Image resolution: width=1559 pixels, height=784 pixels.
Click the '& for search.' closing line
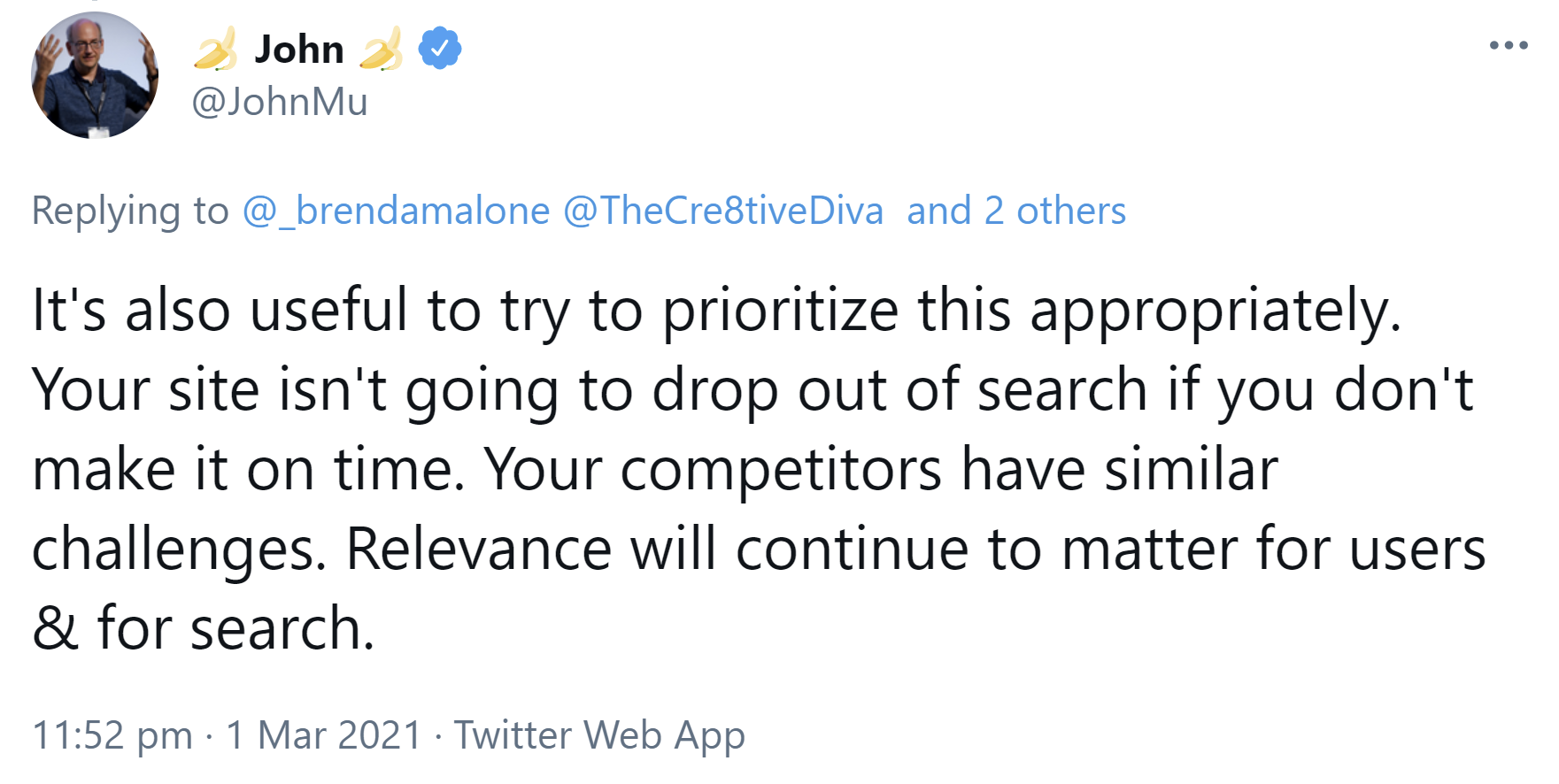pyautogui.click(x=204, y=629)
